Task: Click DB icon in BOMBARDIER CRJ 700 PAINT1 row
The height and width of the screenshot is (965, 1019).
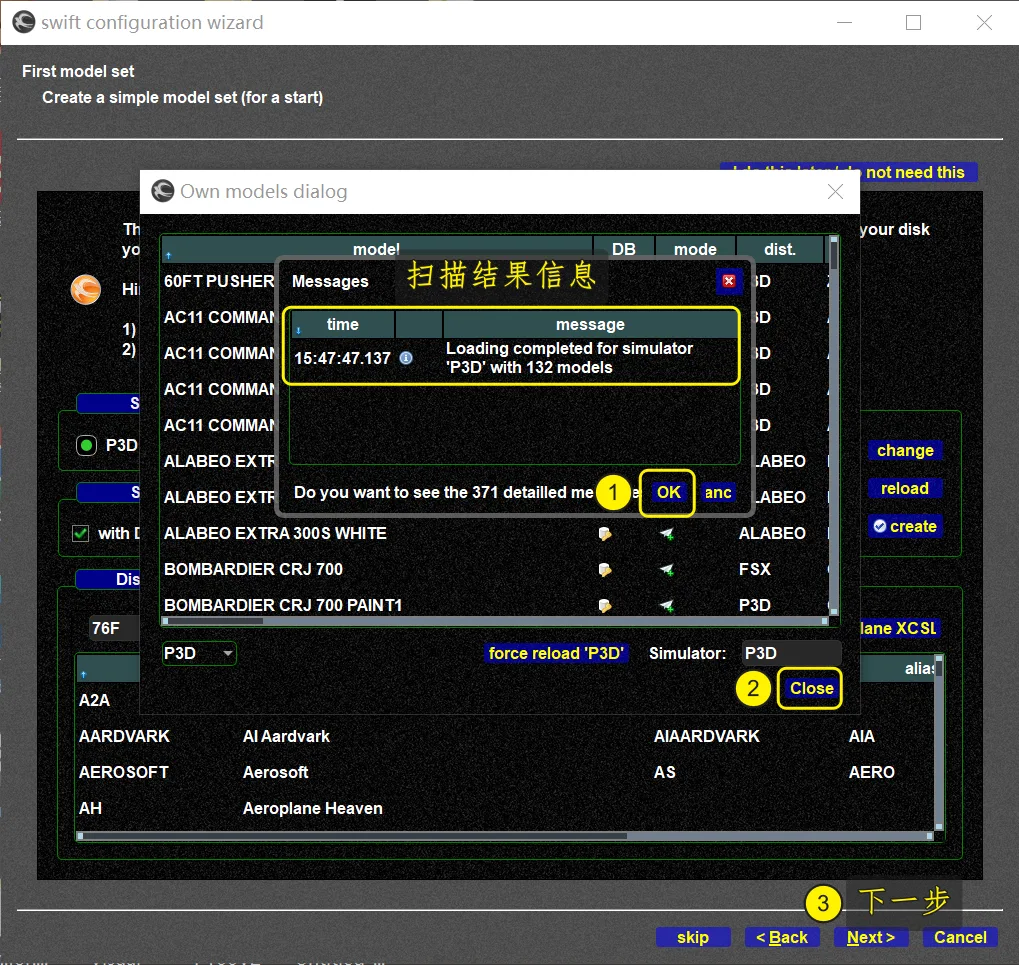Action: pyautogui.click(x=604, y=606)
